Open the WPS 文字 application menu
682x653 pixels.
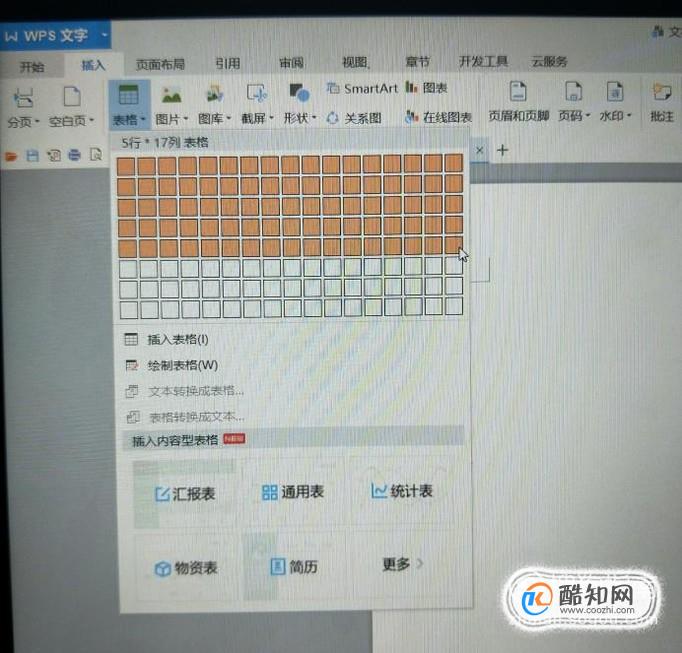pos(55,36)
